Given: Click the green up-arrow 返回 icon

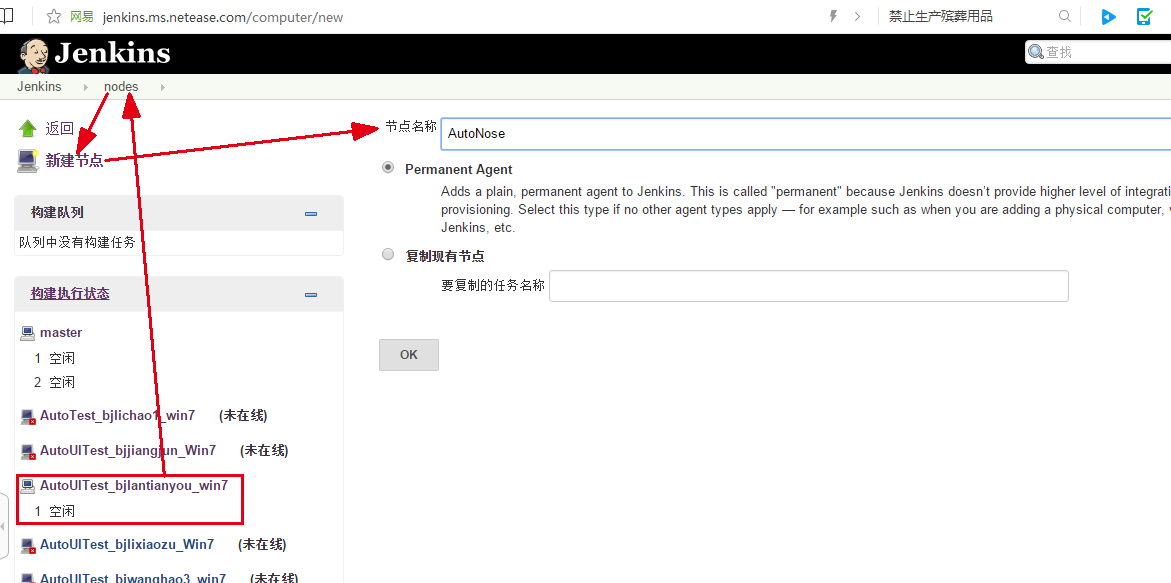Looking at the screenshot, I should tap(28, 128).
